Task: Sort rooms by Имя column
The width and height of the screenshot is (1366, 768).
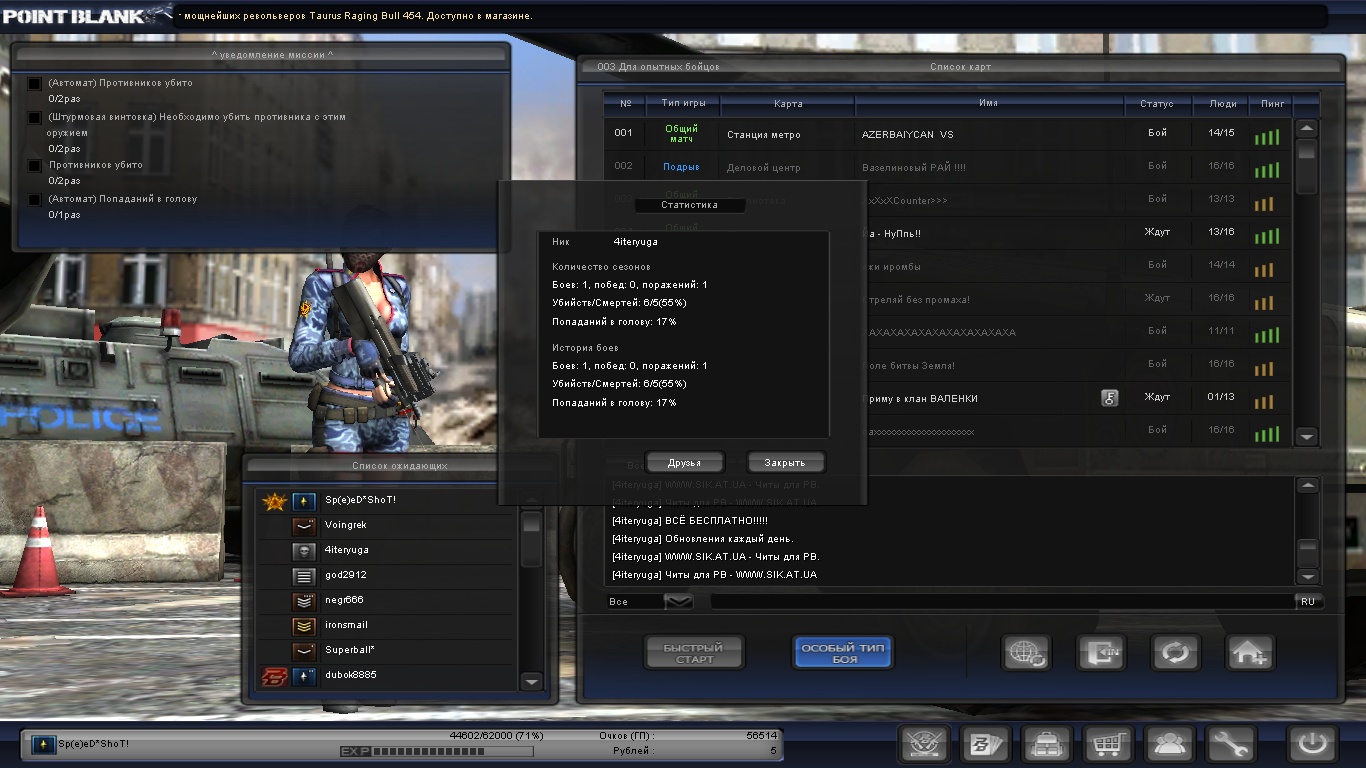Action: point(988,104)
